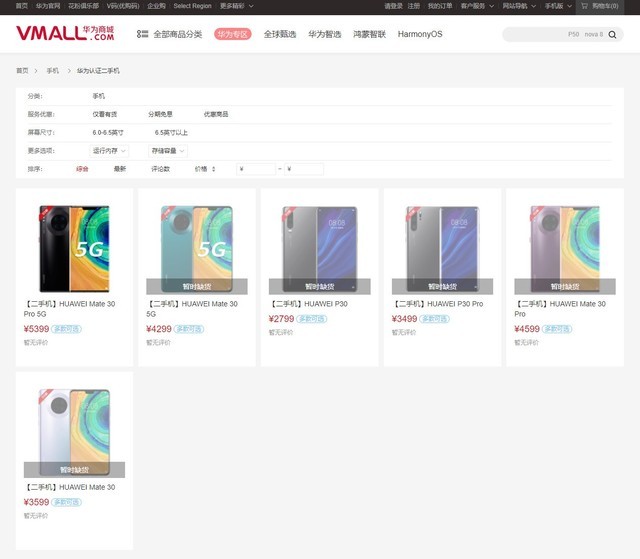This screenshot has height=559, width=640.
Task: Click the 请登录 login link
Action: point(393,6)
